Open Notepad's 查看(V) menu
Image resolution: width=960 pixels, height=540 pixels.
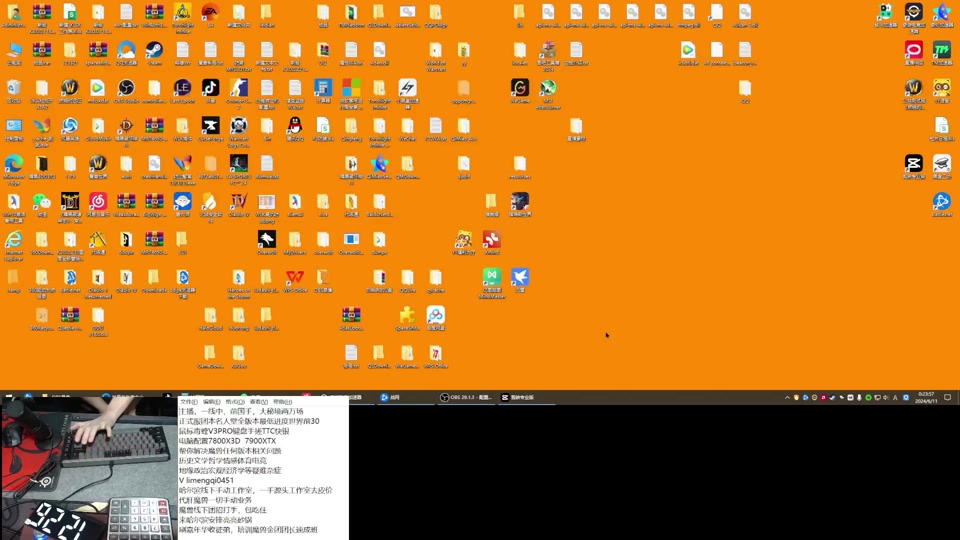259,402
